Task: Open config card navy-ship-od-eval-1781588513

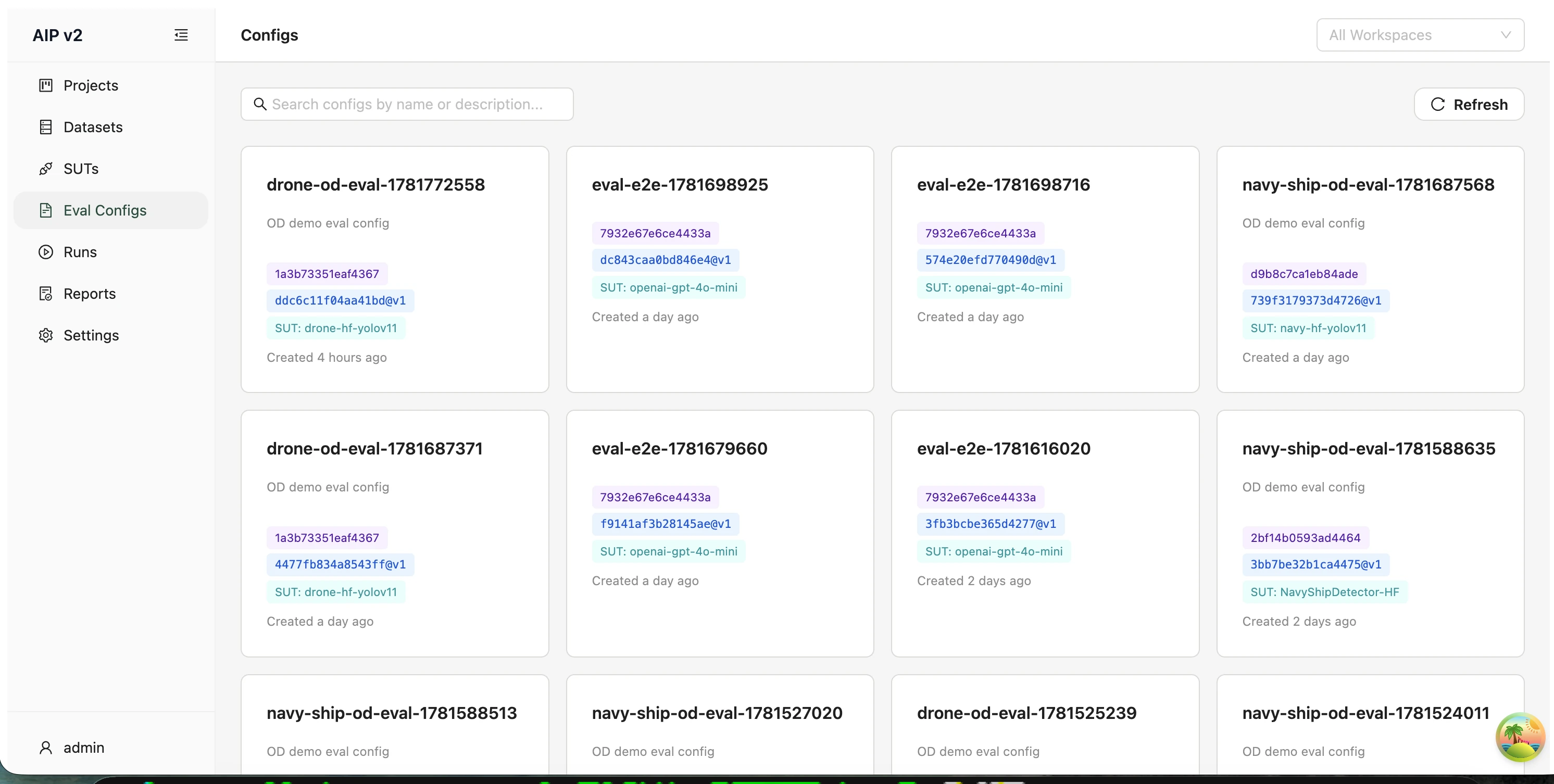Action: pyautogui.click(x=395, y=724)
